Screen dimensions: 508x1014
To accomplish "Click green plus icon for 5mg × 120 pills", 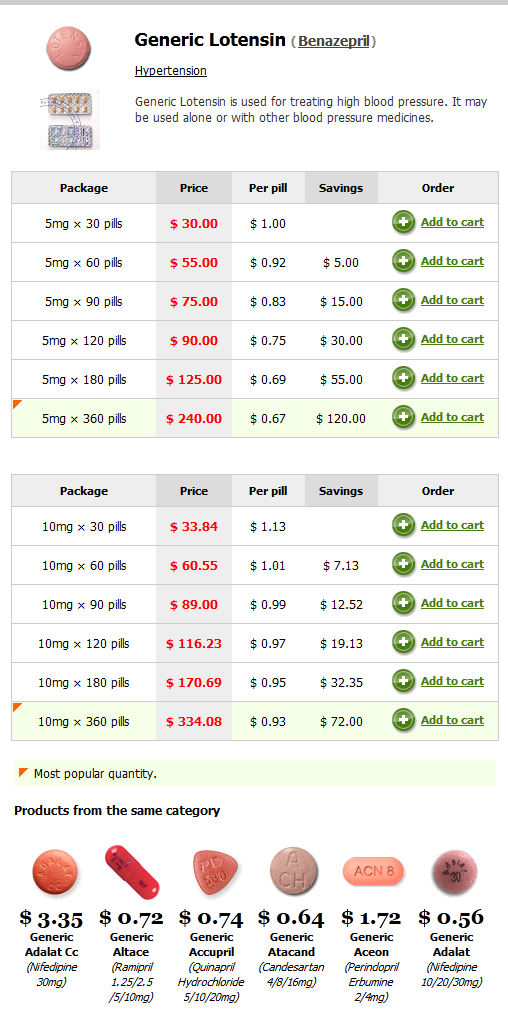I will [x=403, y=340].
